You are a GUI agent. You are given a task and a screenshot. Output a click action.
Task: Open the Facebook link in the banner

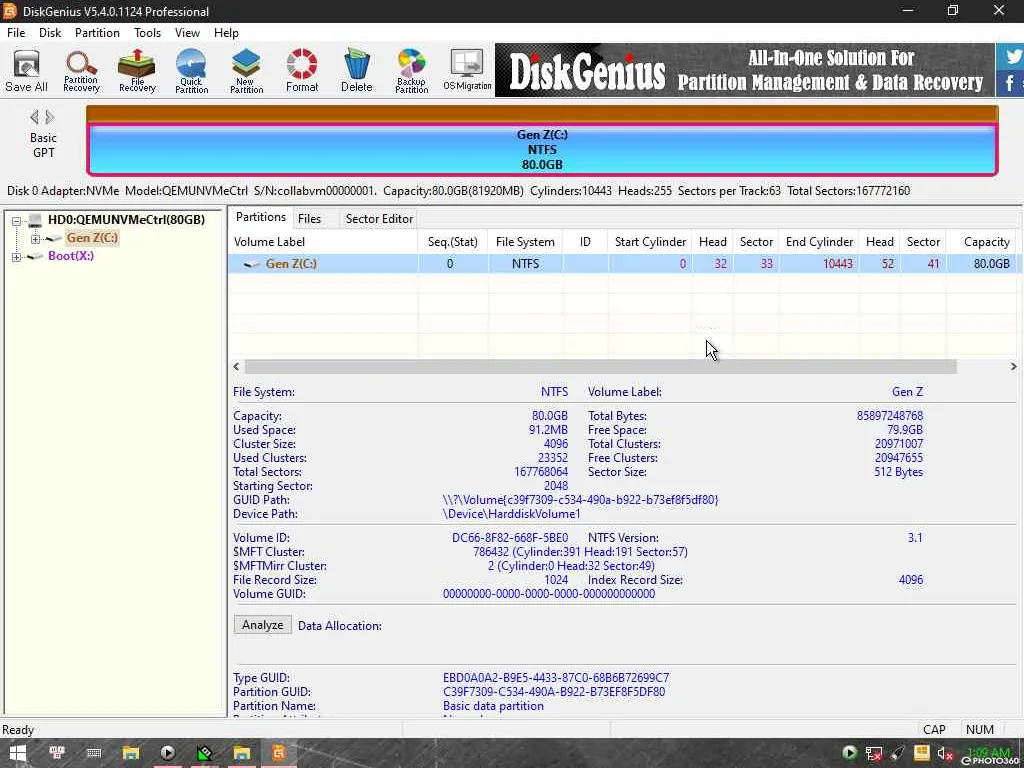(x=1011, y=83)
